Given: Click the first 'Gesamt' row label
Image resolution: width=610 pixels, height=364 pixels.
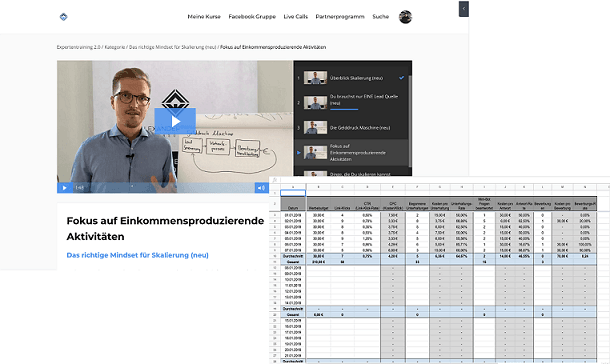Looking at the screenshot, I should point(293,262).
